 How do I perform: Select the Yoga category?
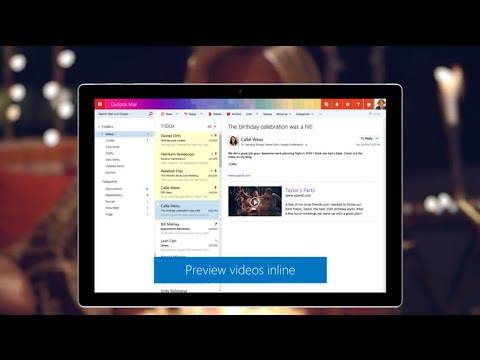tap(109, 214)
